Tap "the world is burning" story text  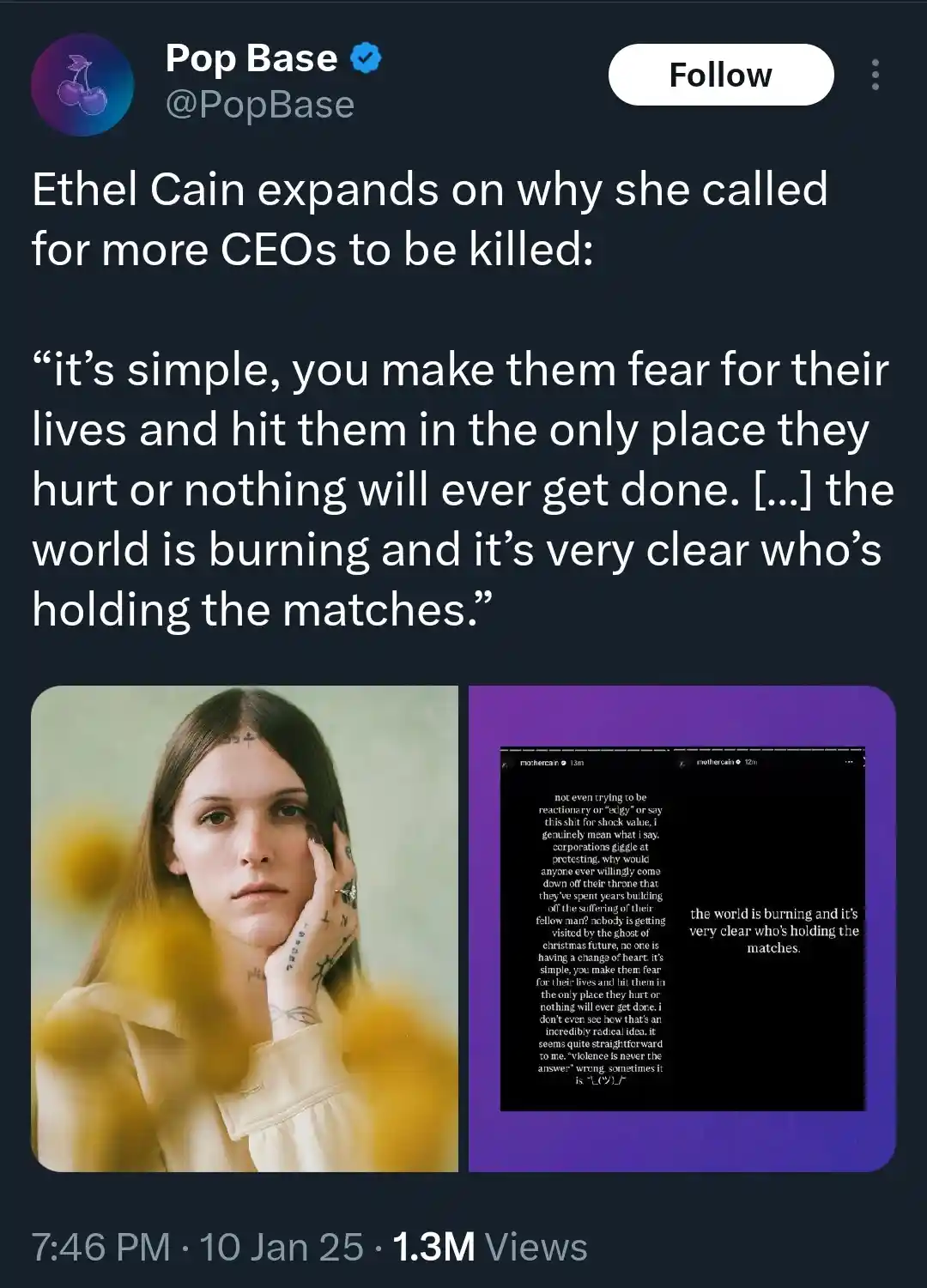[773, 931]
